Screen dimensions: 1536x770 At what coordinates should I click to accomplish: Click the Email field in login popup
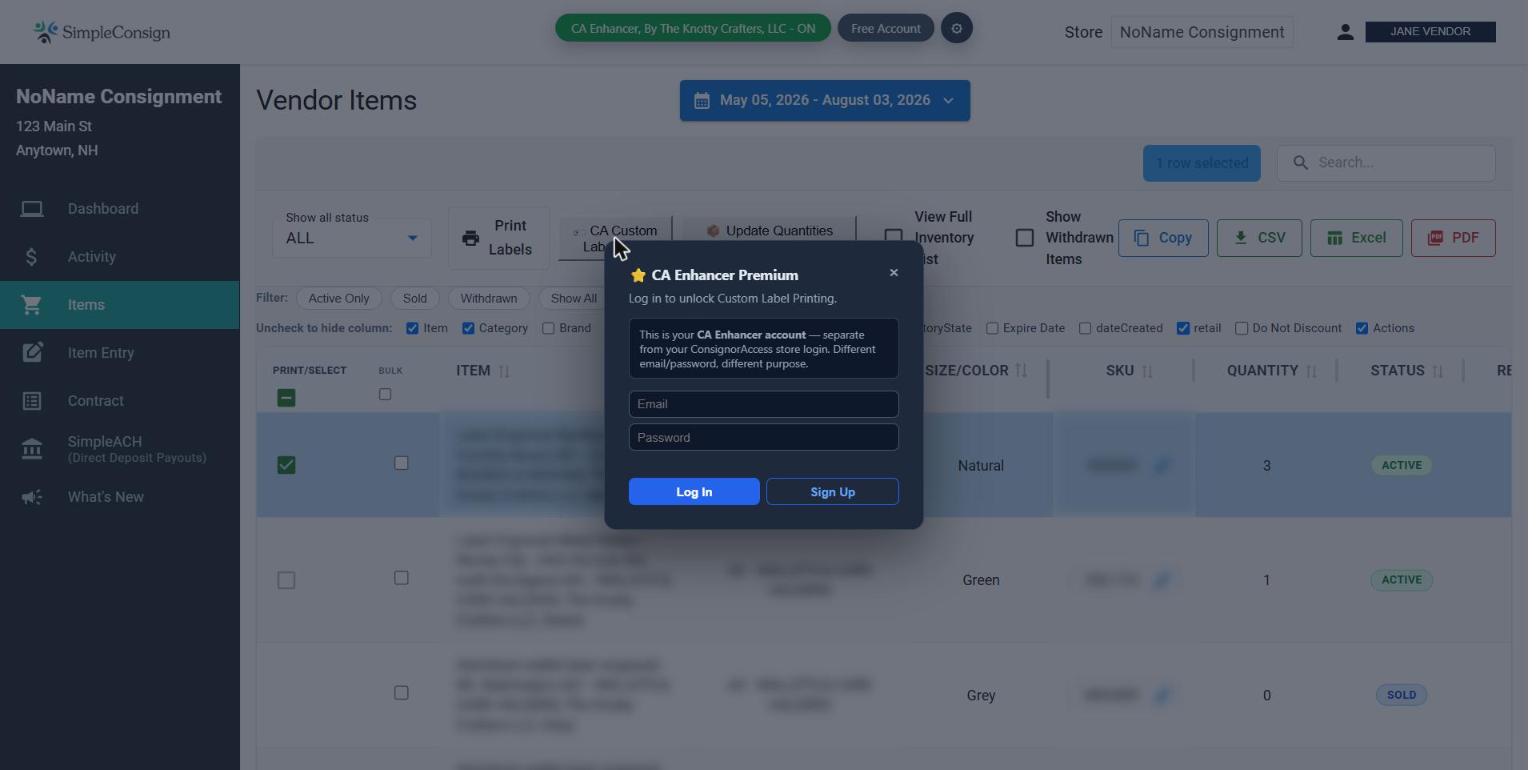pos(763,404)
